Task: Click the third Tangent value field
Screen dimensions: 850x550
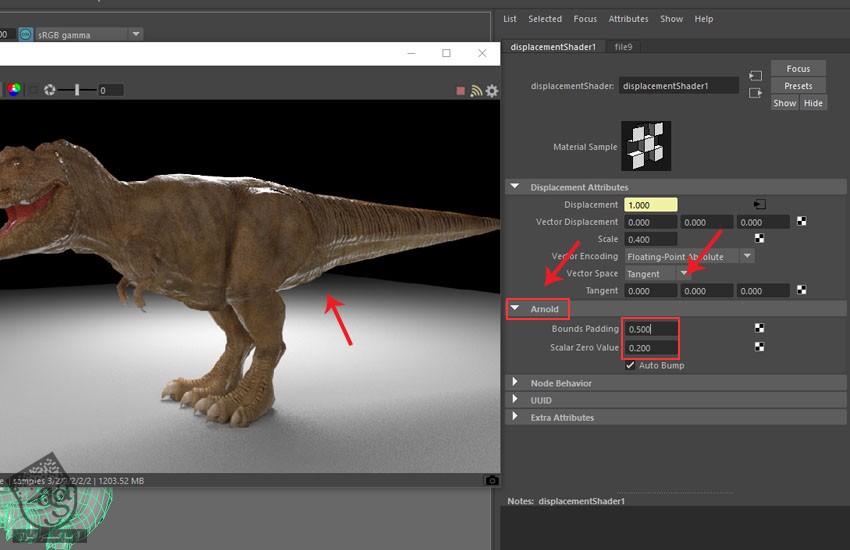Action: (x=763, y=291)
